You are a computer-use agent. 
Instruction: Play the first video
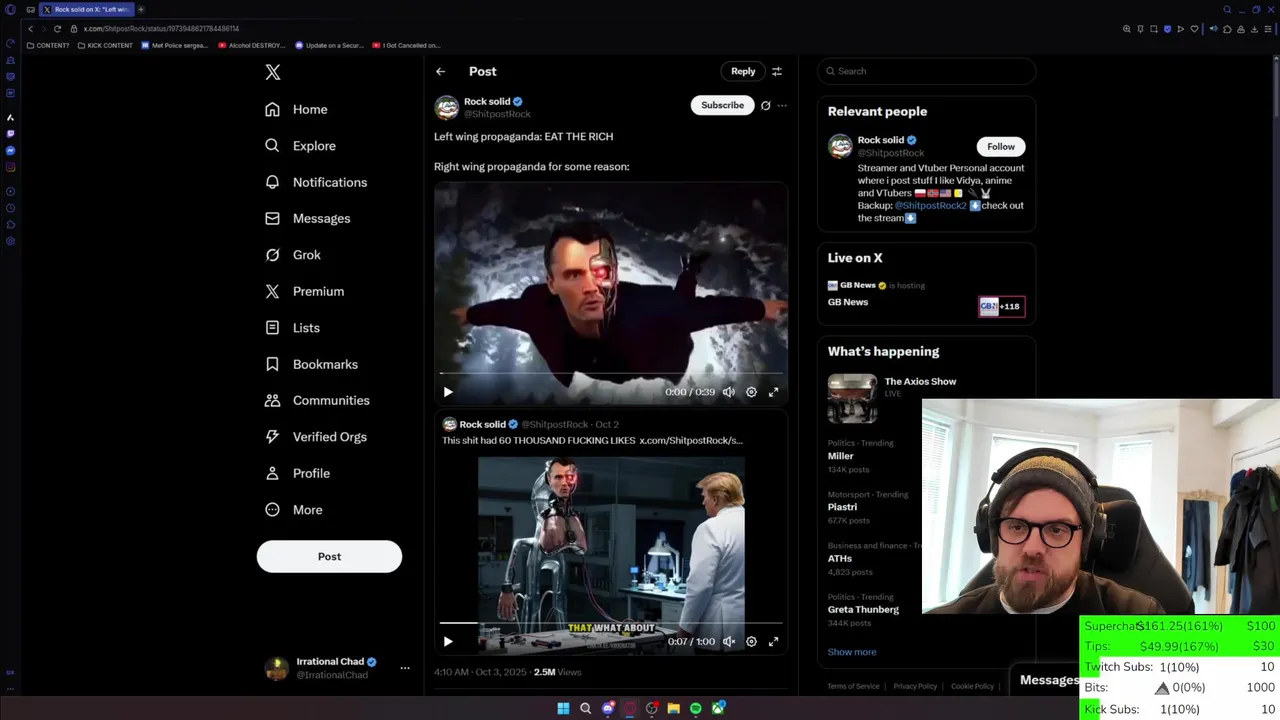coord(448,392)
